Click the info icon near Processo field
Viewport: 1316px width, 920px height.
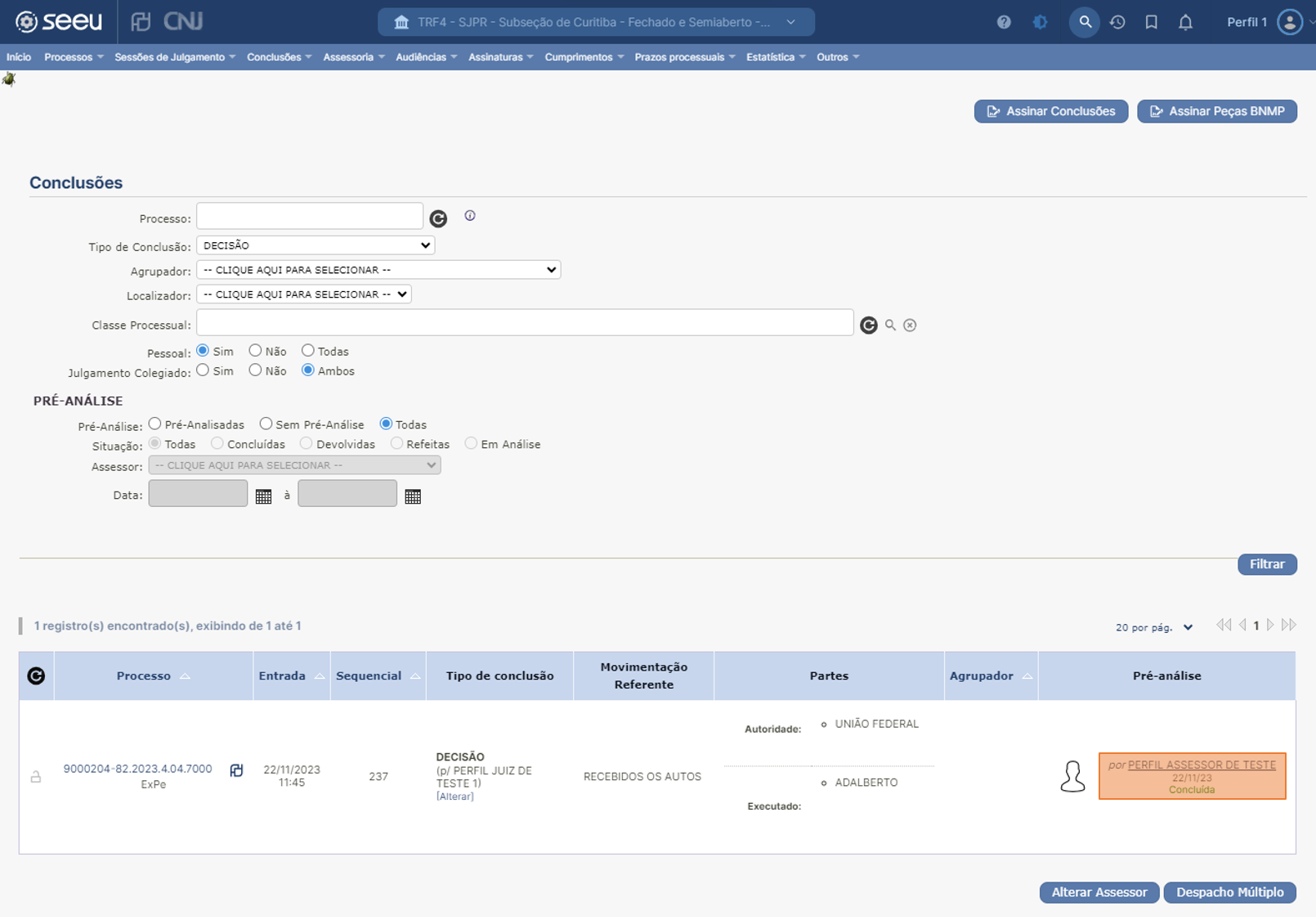470,216
